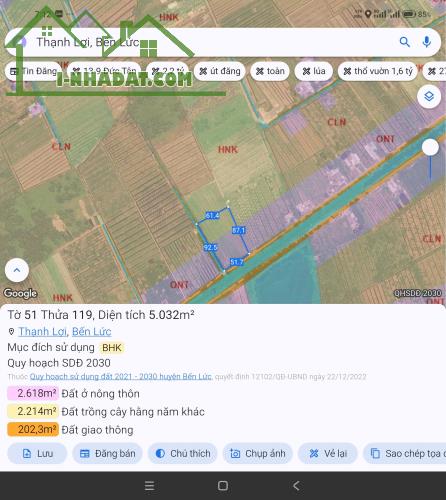Select the 'toàn' filter chip

coord(270,71)
